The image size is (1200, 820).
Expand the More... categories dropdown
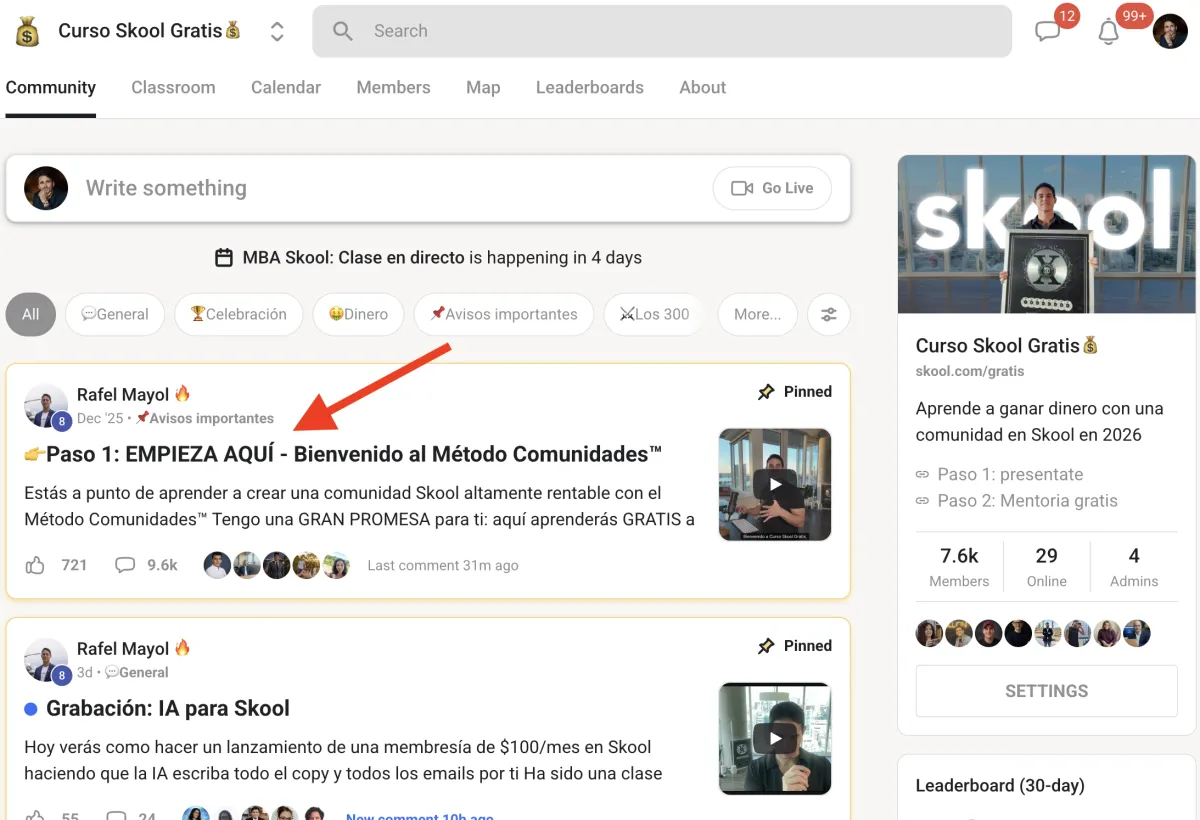(758, 314)
